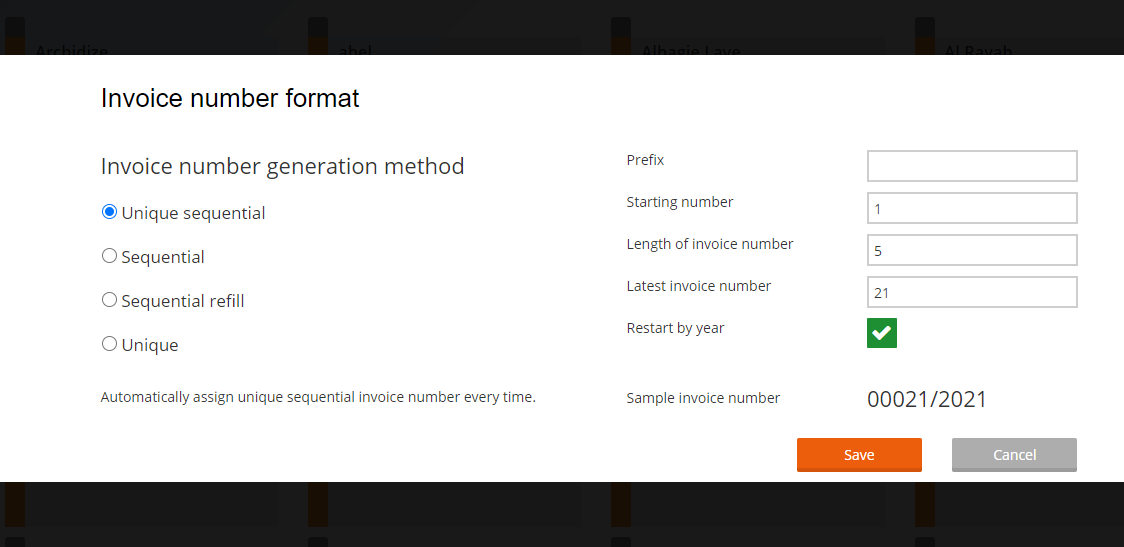Edit the Latest invoice number field
The image size is (1124, 547).
[971, 292]
